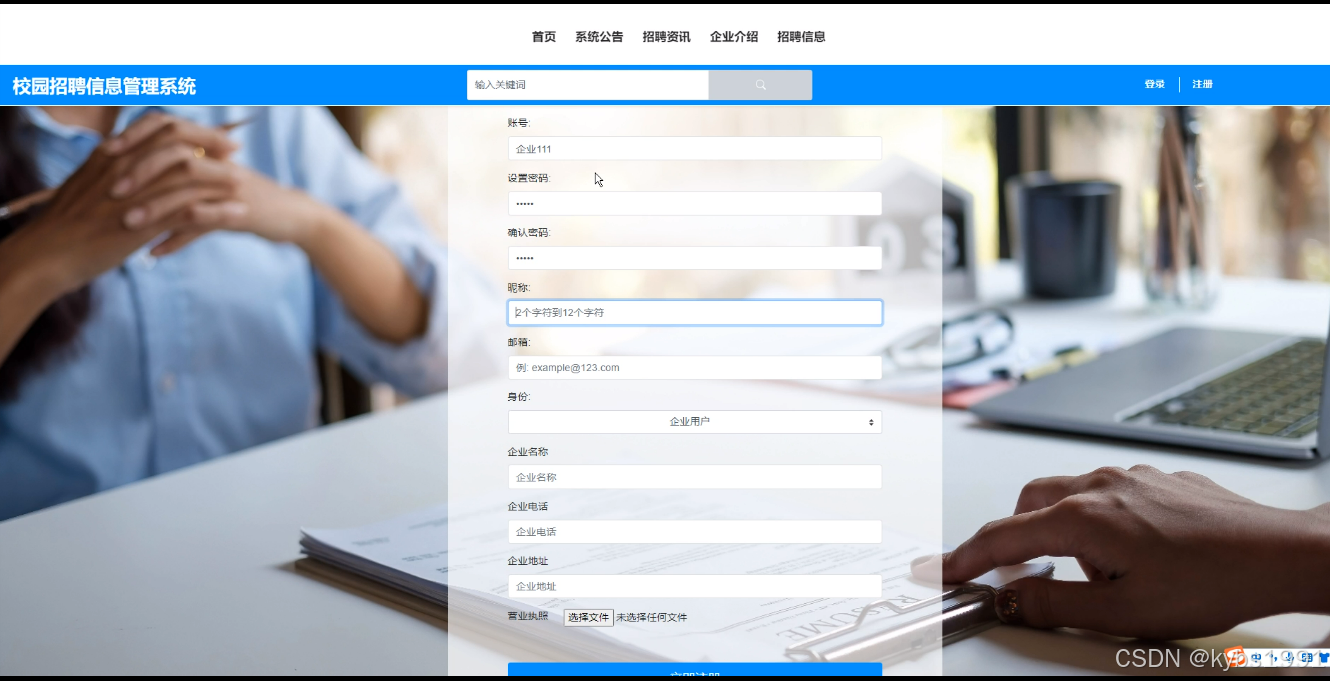Toggle the 中 Chinese/English input mode
The image size is (1330, 681).
(x=1256, y=657)
